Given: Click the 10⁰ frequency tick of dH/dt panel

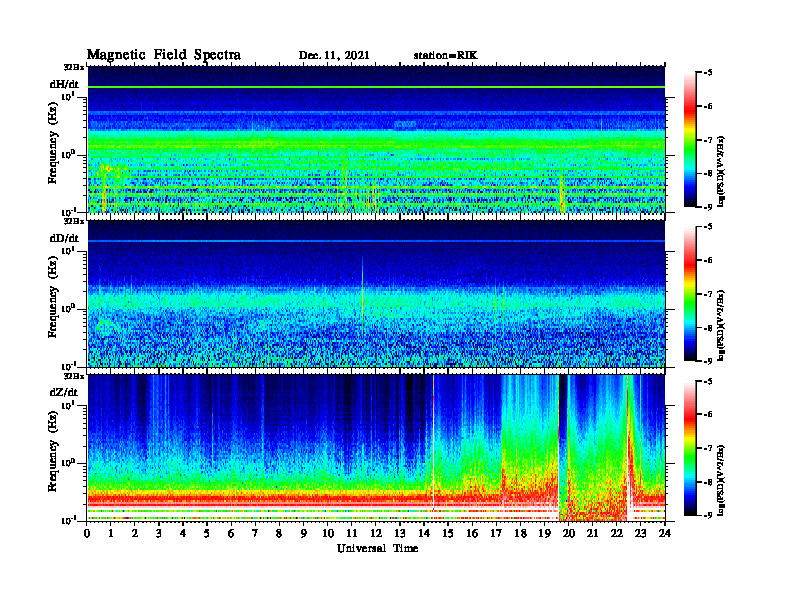Looking at the screenshot, I should coord(70,155).
